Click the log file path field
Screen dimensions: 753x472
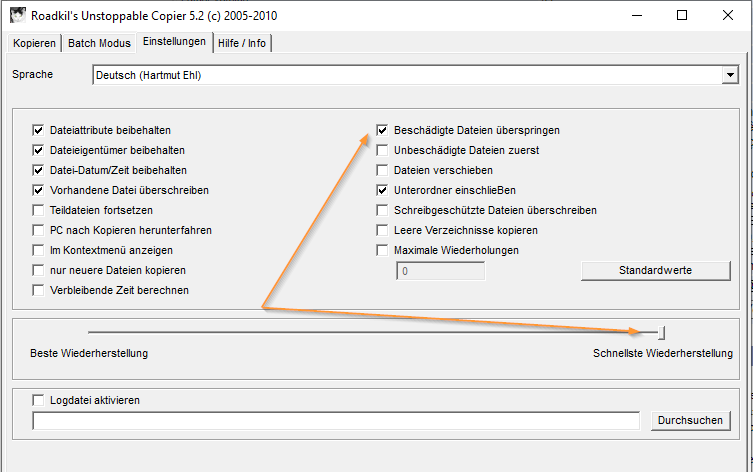pos(336,421)
